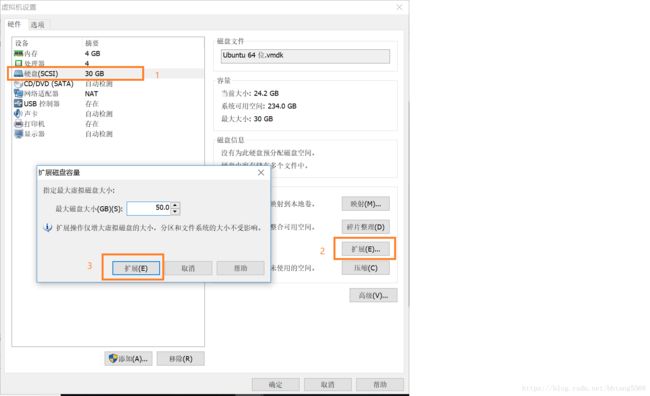Click the available space '234.0 GB' text

pyautogui.click(x=282, y=106)
